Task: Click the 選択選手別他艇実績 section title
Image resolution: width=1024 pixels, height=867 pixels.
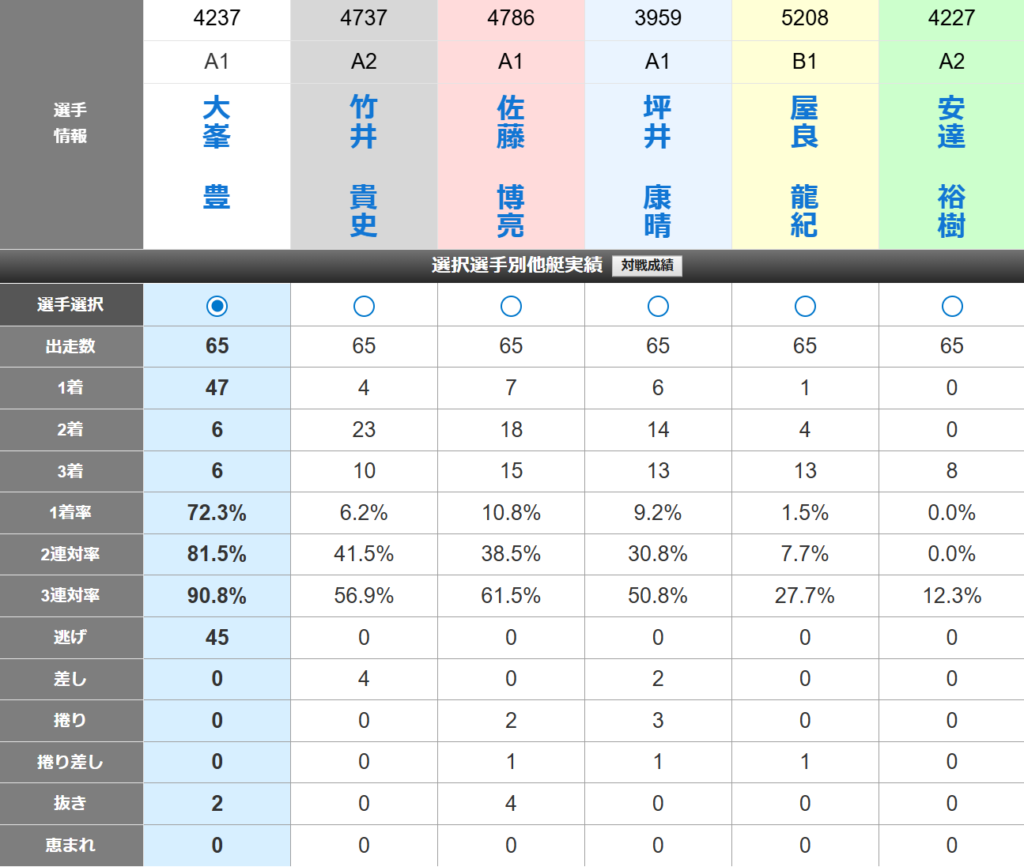Action: point(516,266)
